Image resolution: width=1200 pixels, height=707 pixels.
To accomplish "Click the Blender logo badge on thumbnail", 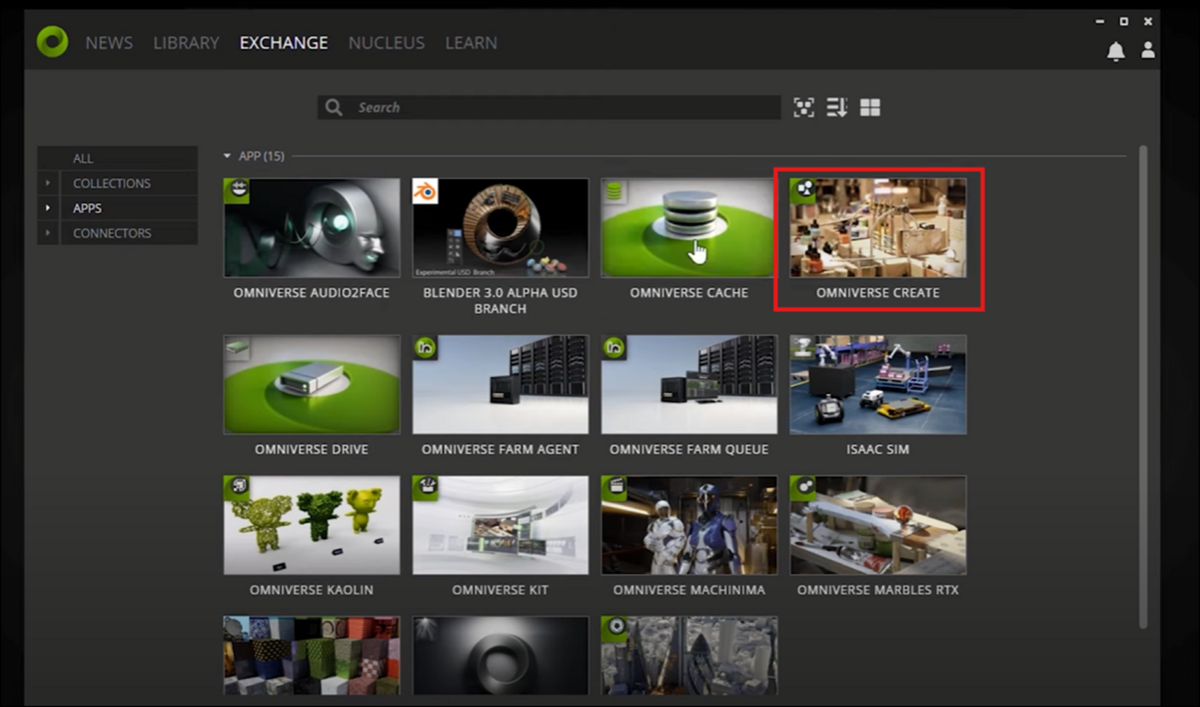I will pos(425,191).
